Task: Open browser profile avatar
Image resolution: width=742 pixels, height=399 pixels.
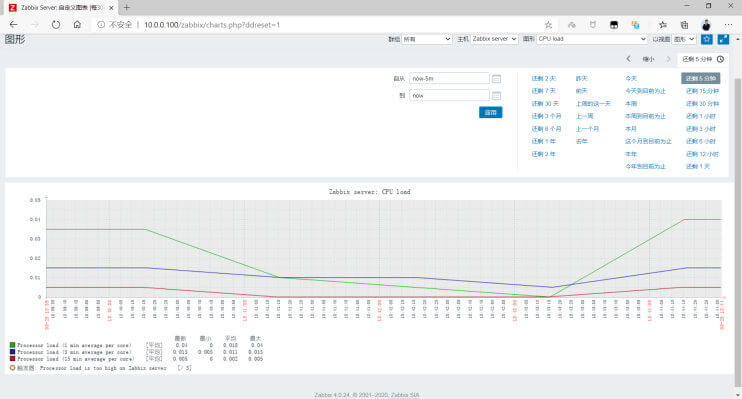Action: 706,25
